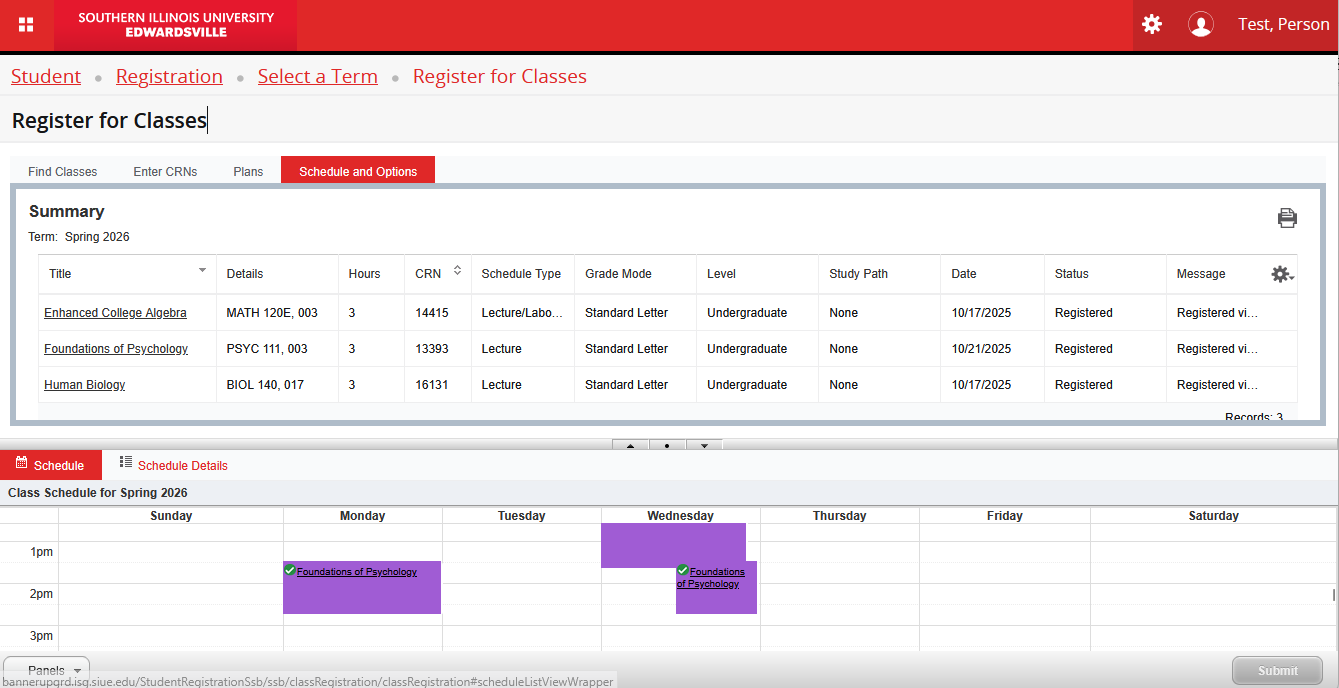The width and height of the screenshot is (1339, 688).
Task: Click the Submit button
Action: point(1277,671)
